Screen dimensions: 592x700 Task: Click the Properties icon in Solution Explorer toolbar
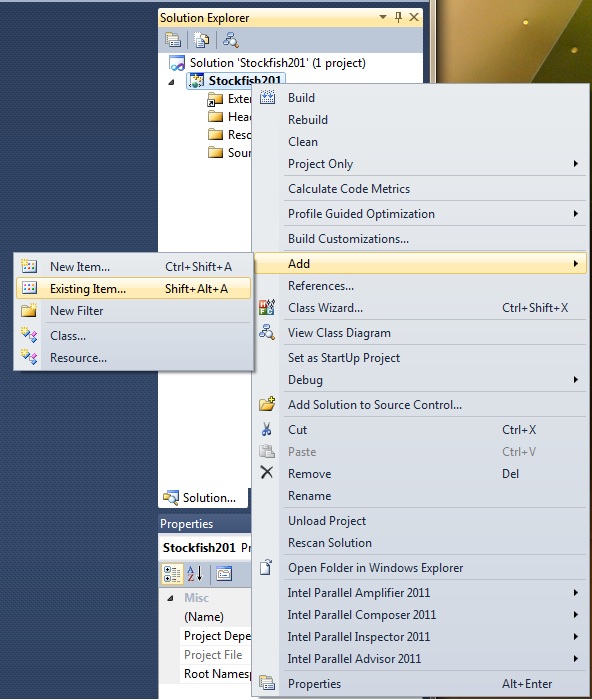(x=173, y=40)
